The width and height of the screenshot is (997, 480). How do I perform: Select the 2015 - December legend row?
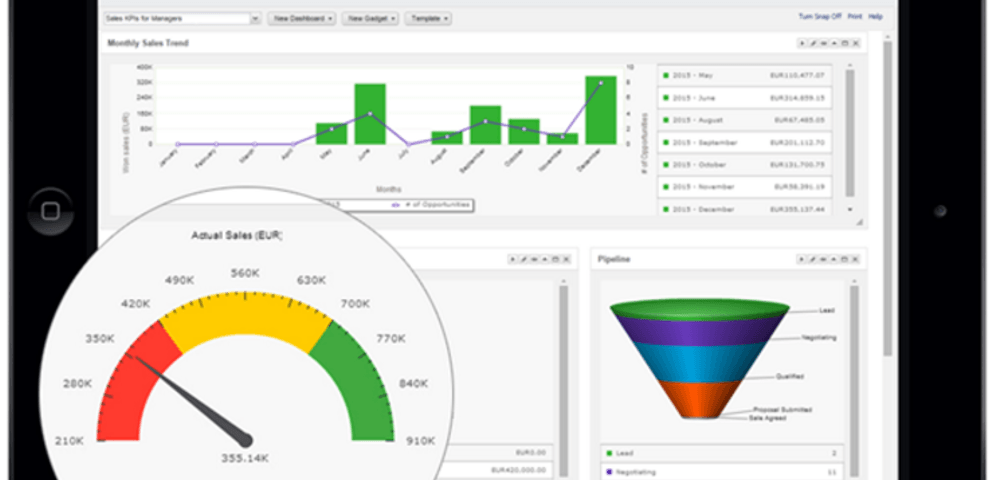pyautogui.click(x=744, y=209)
